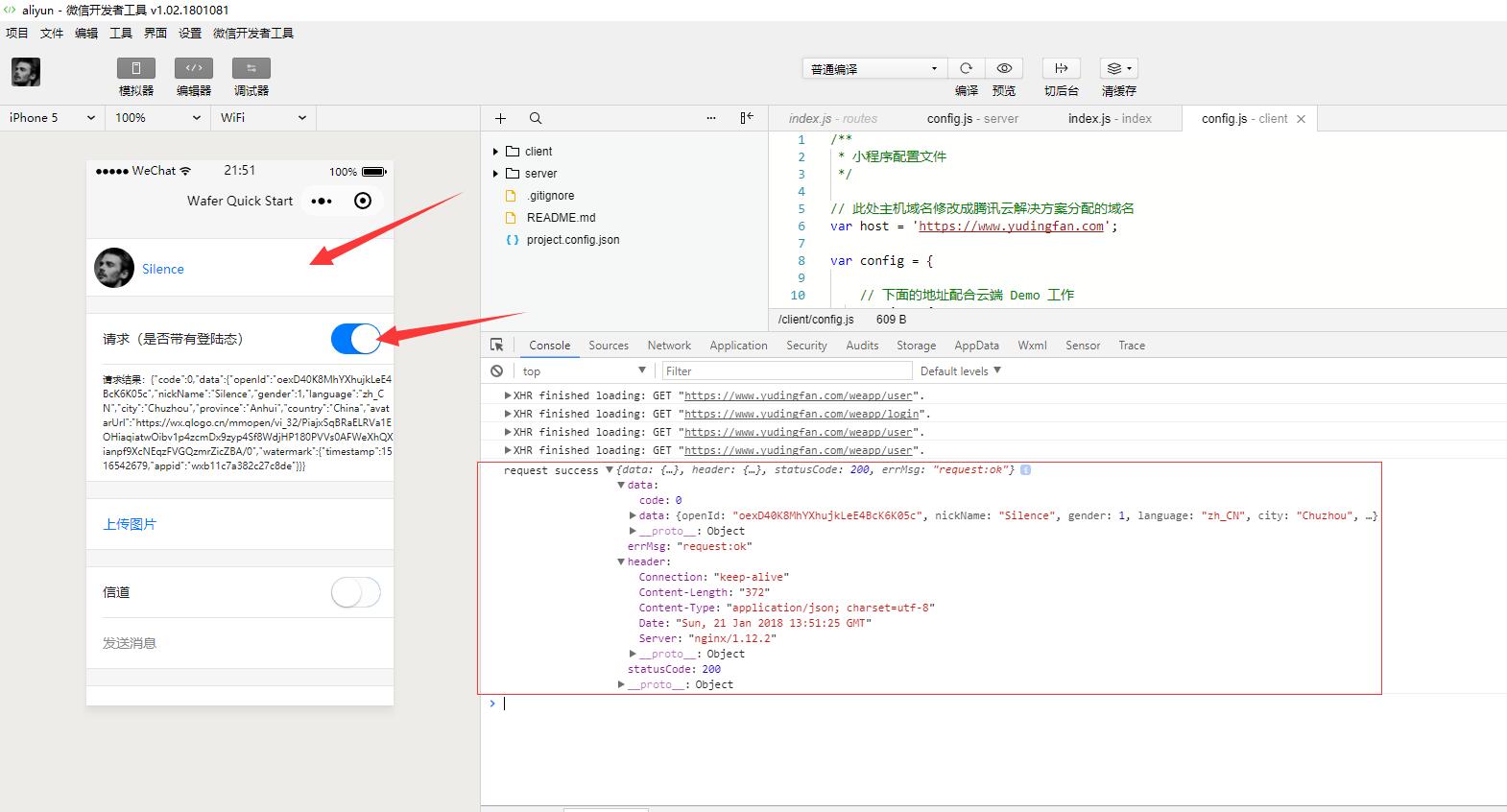
Task: Switch to the Sensor devtools tab
Action: [1083, 345]
